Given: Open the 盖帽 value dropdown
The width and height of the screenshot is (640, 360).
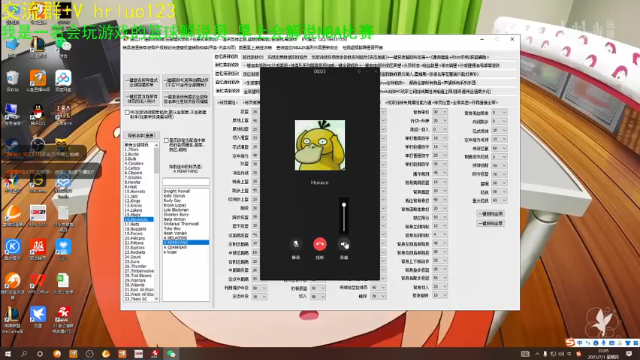Looking at the screenshot, I should pyautogui.click(x=499, y=183).
